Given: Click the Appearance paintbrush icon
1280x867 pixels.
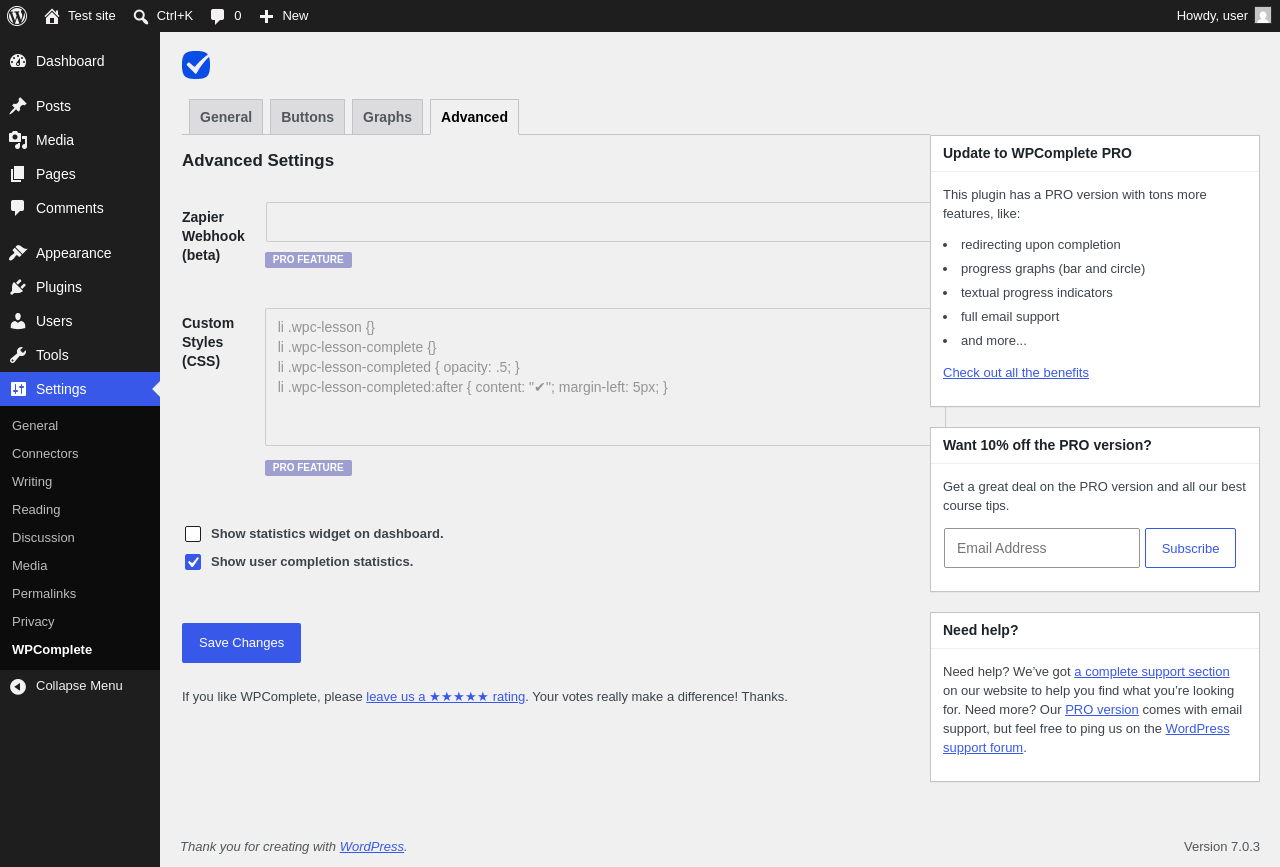Looking at the screenshot, I should [18, 253].
